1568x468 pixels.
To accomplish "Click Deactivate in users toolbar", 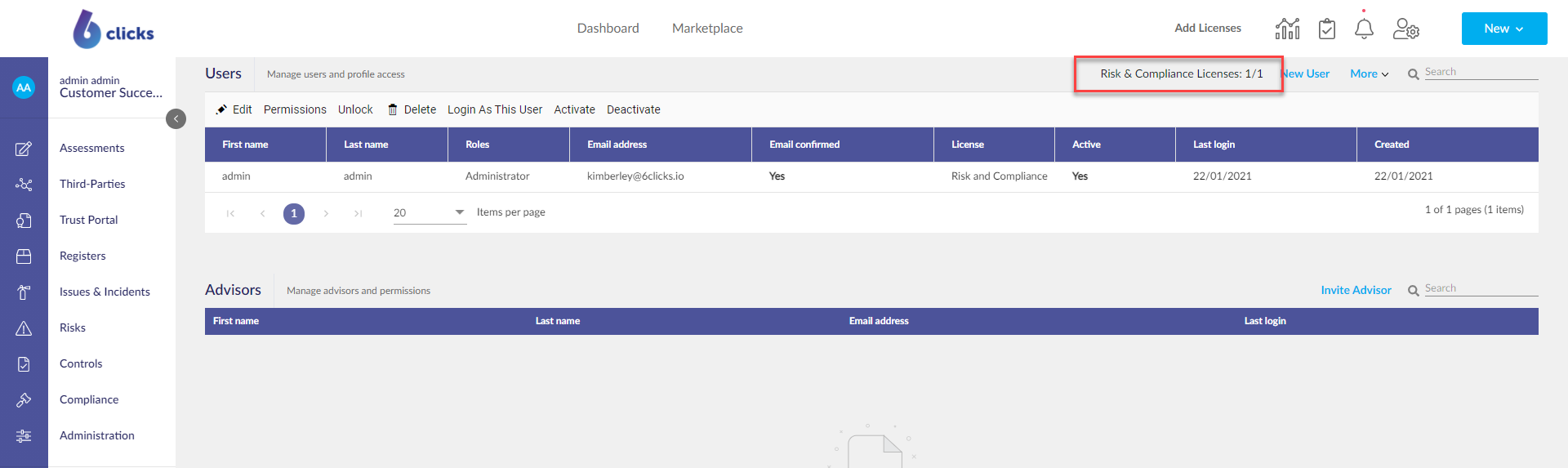I will [x=634, y=109].
